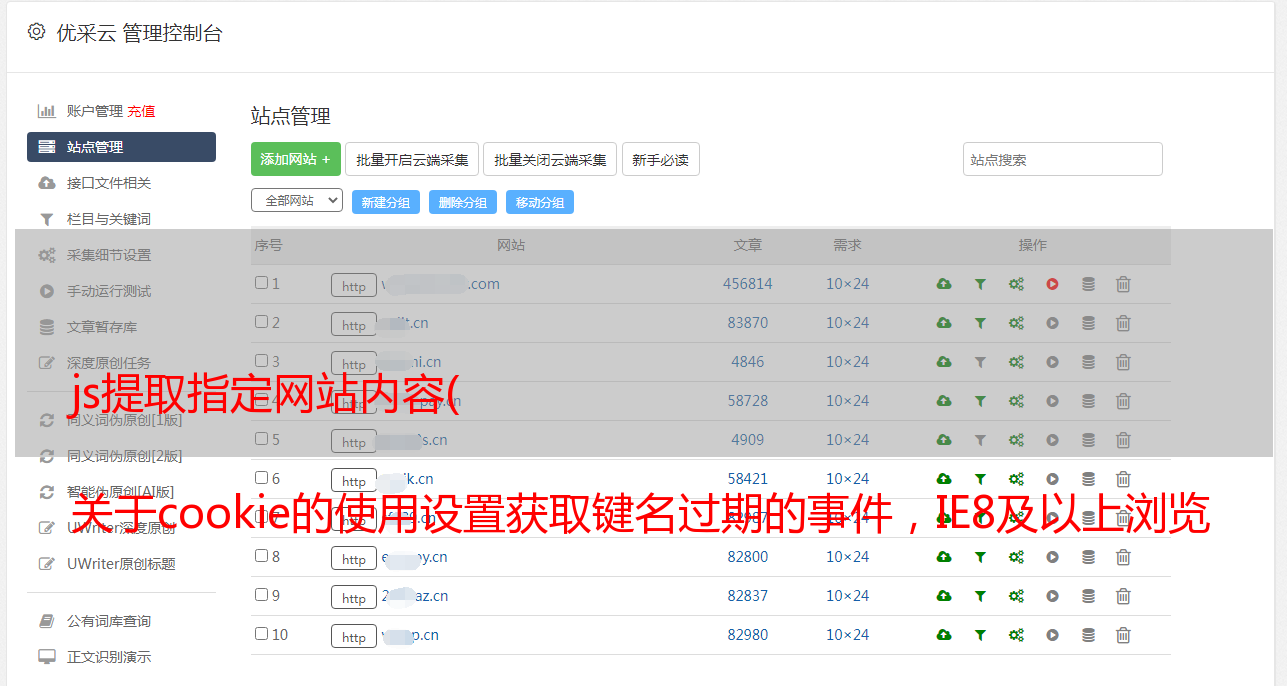The image size is (1287, 686).
Task: Click the 新建分组 button
Action: [x=386, y=202]
